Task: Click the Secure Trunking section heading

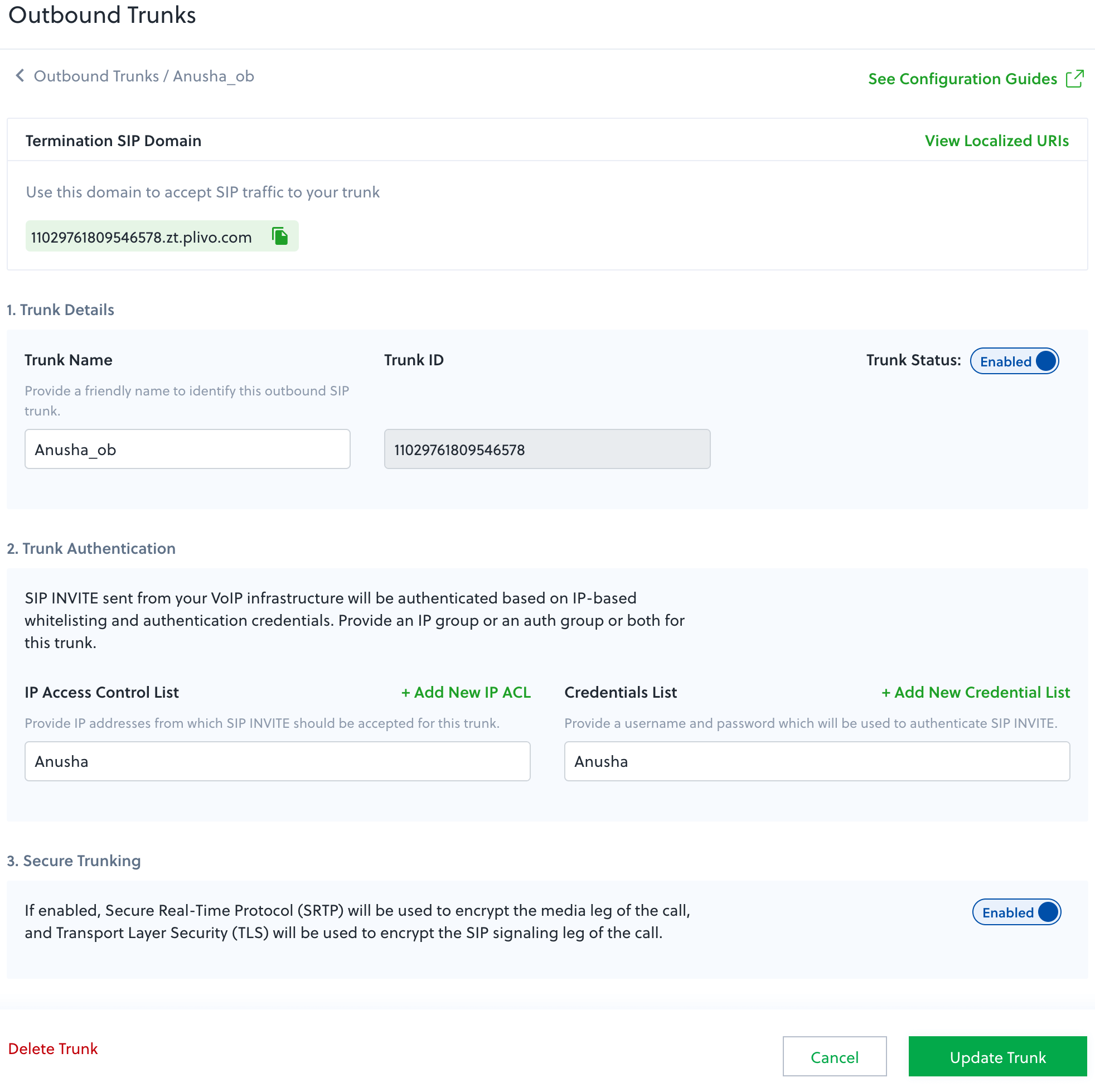Action: click(74, 861)
